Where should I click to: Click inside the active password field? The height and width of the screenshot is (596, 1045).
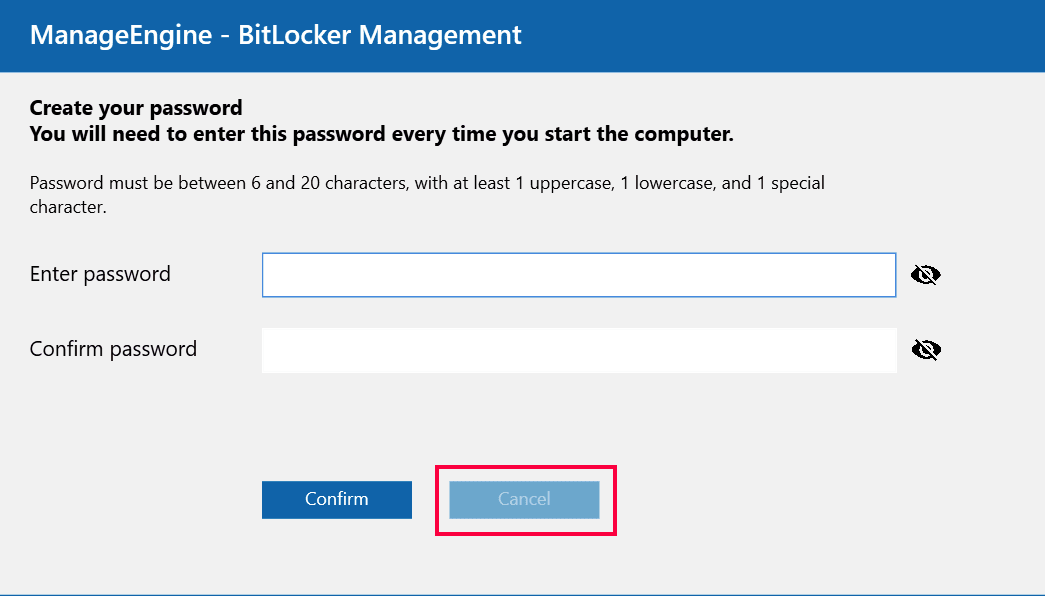point(578,274)
